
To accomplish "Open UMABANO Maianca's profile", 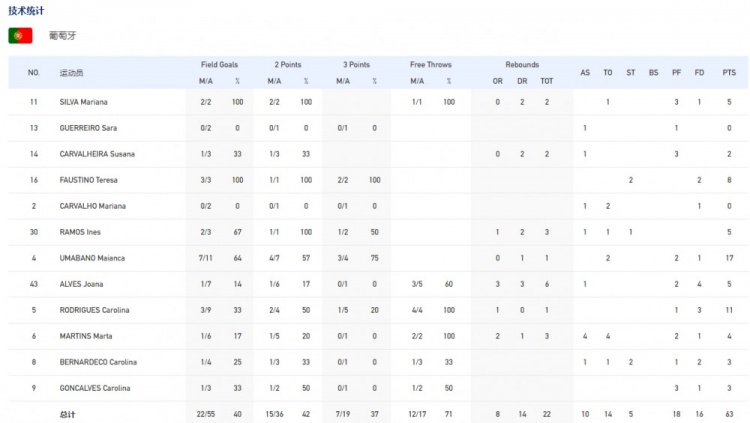I will click(x=90, y=258).
